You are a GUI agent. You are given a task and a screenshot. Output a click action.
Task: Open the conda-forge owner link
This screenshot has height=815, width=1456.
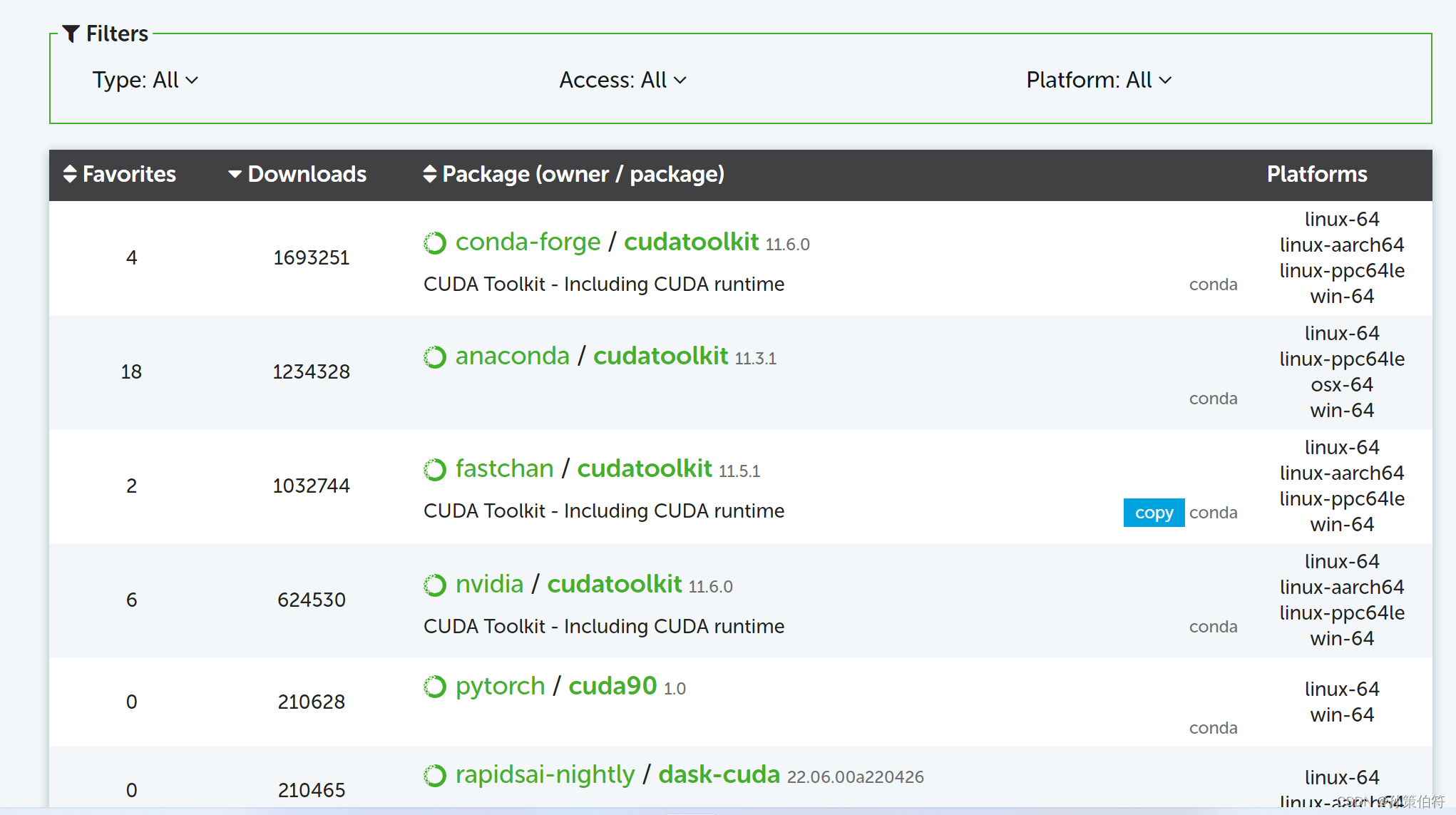tap(528, 242)
